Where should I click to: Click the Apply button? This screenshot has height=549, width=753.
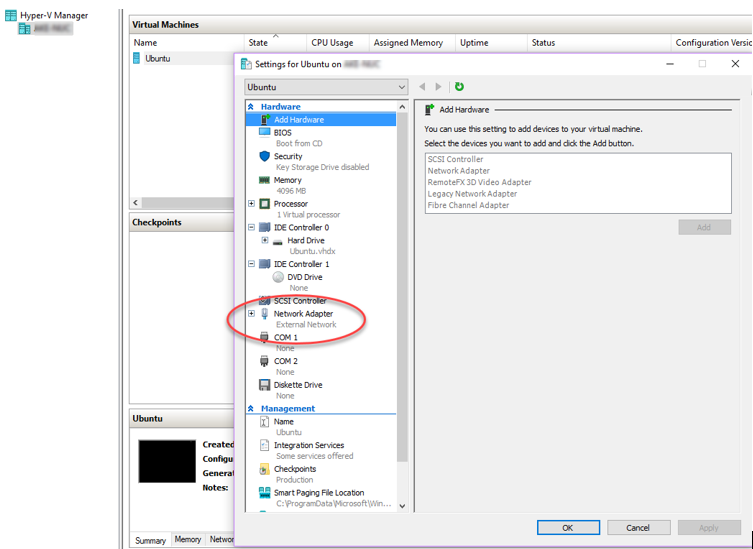pyautogui.click(x=709, y=527)
